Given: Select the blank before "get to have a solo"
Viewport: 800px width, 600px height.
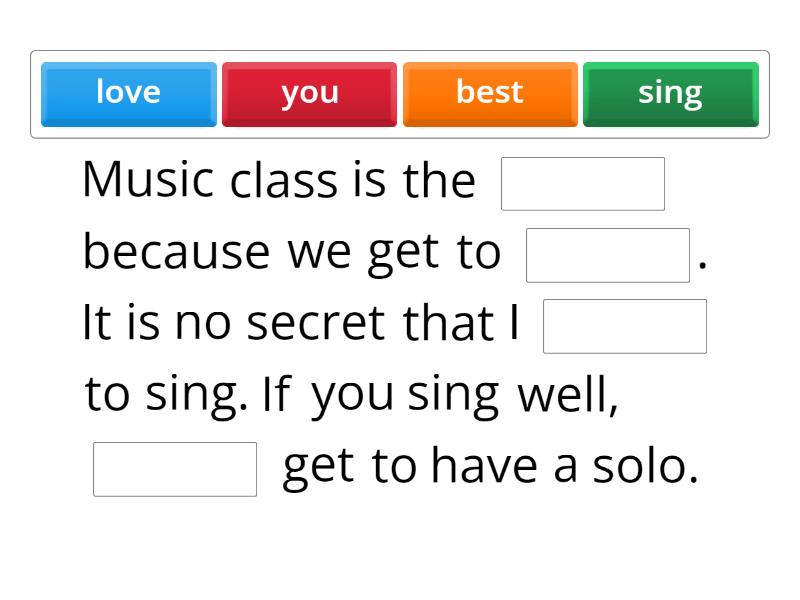Looking at the screenshot, I should [x=175, y=469].
